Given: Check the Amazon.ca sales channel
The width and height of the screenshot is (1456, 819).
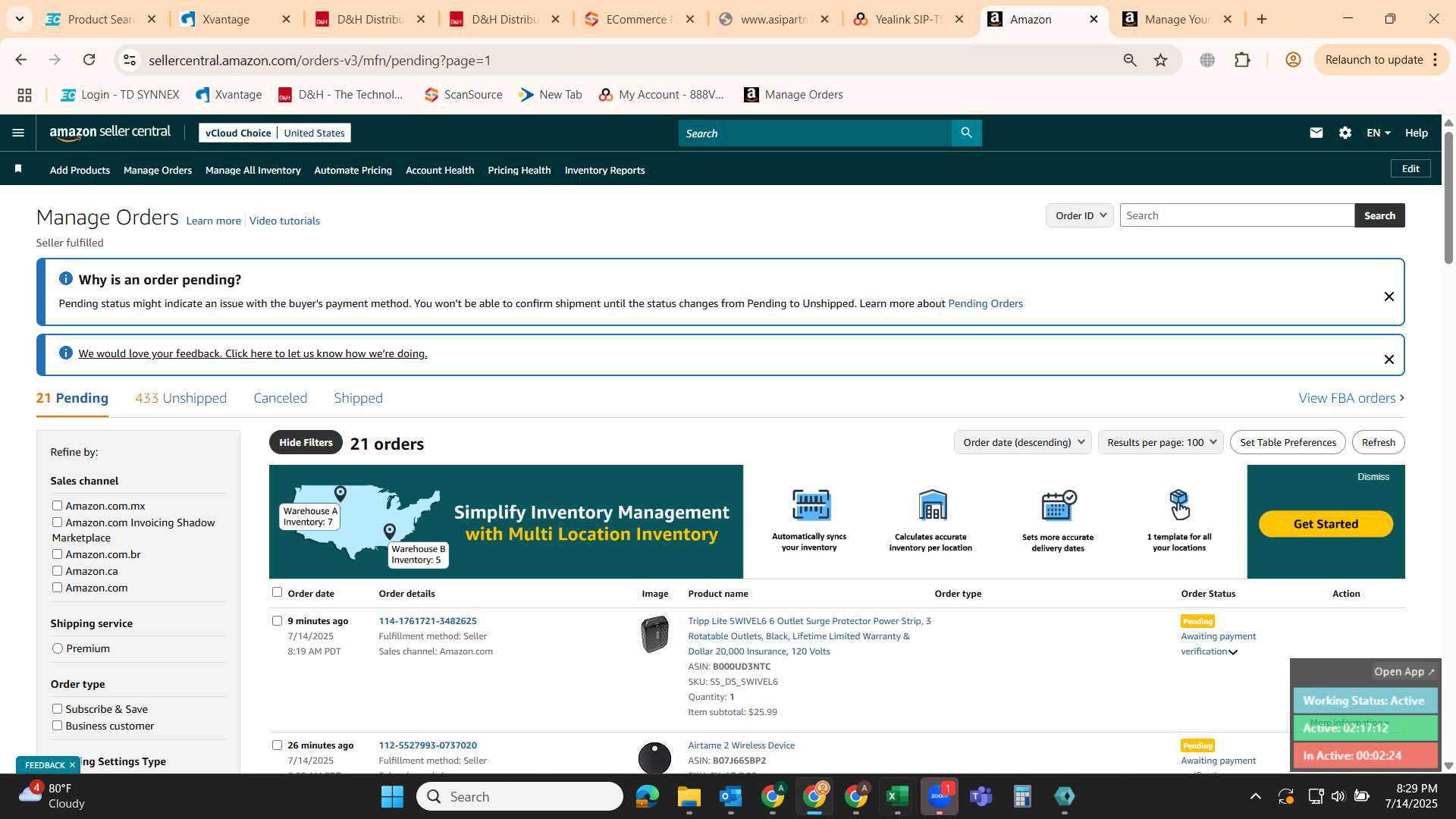Looking at the screenshot, I should [57, 571].
